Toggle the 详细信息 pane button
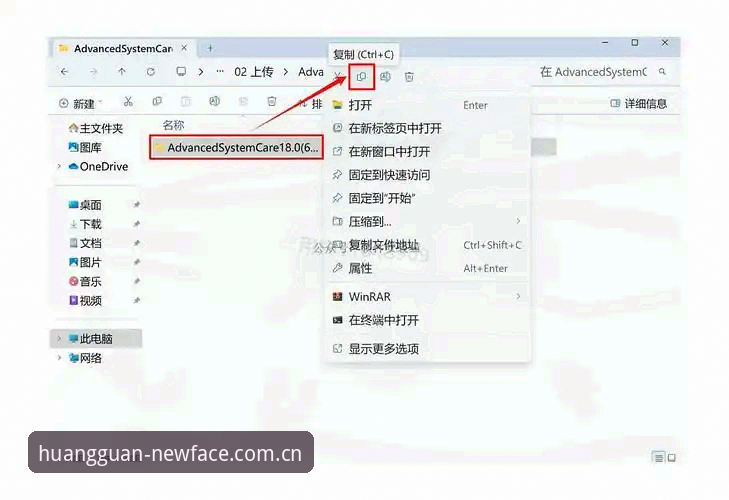Viewport: 729px width, 500px height. (x=638, y=103)
